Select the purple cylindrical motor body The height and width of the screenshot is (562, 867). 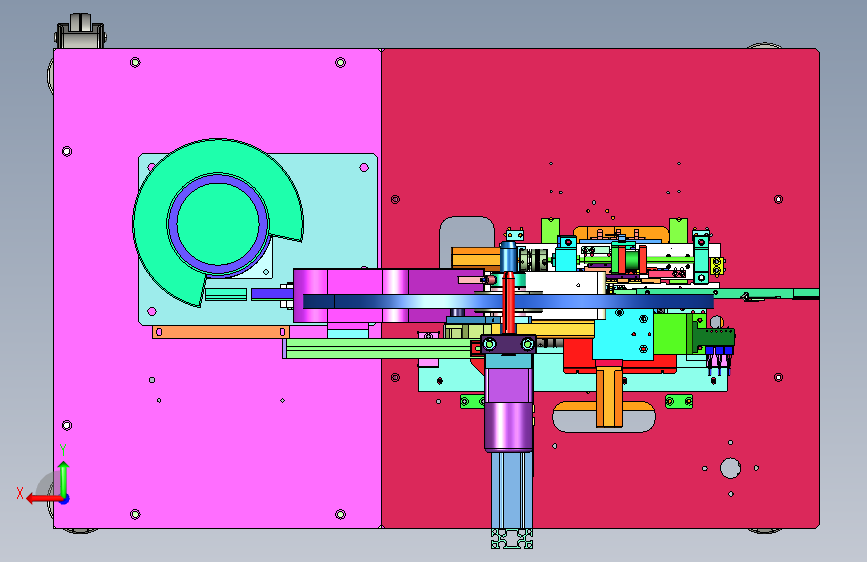(x=509, y=426)
